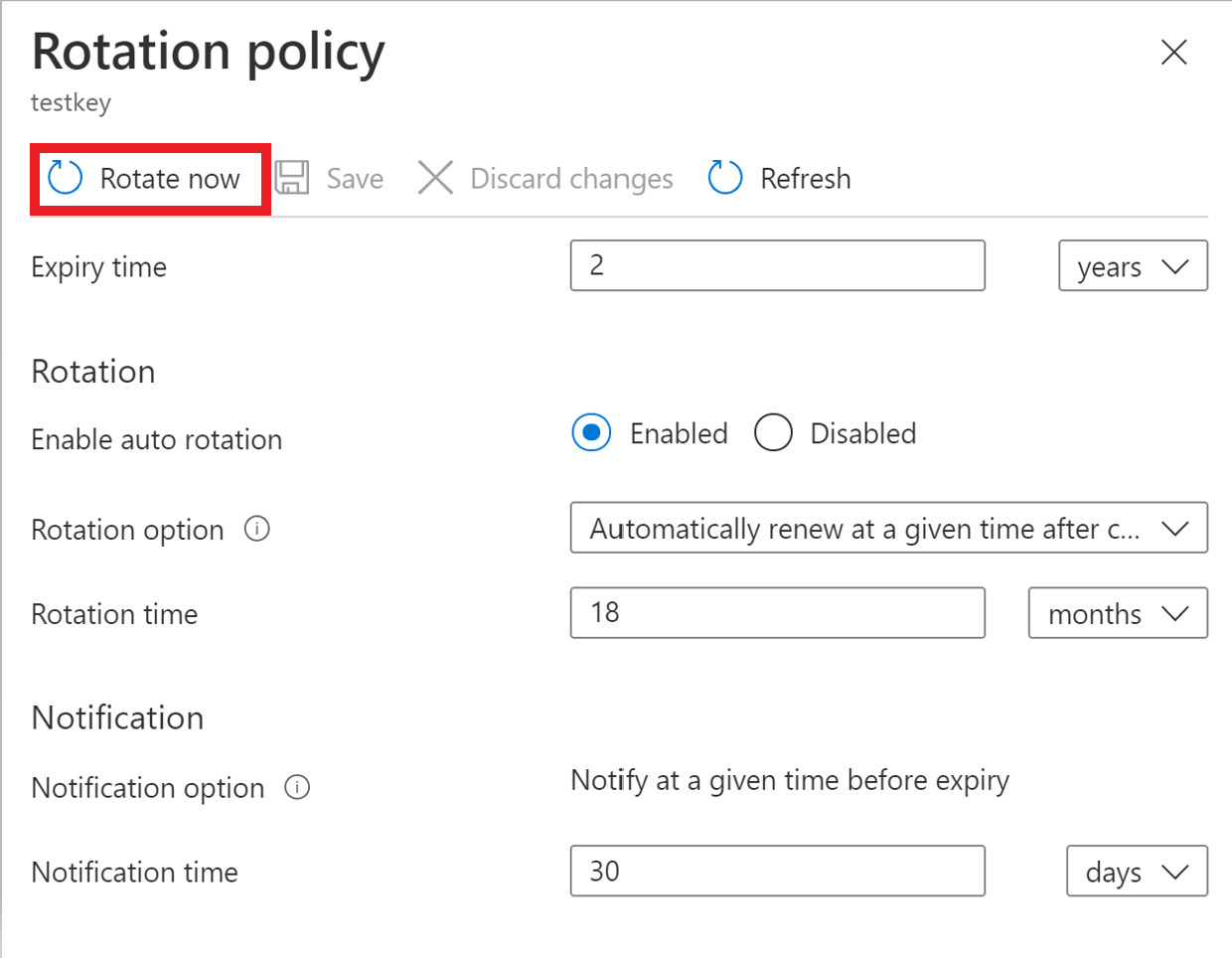Open the Notification time days dropdown
This screenshot has height=958, width=1232.
click(x=1137, y=872)
